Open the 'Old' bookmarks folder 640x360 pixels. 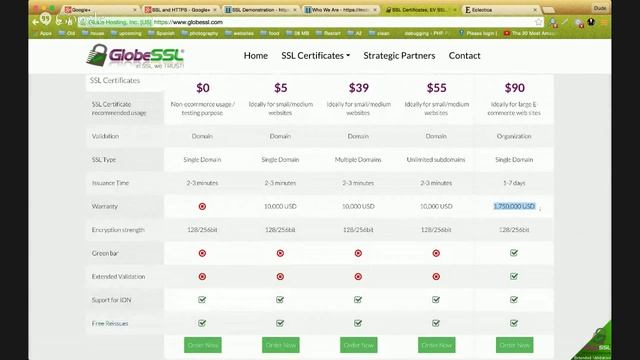pos(67,33)
